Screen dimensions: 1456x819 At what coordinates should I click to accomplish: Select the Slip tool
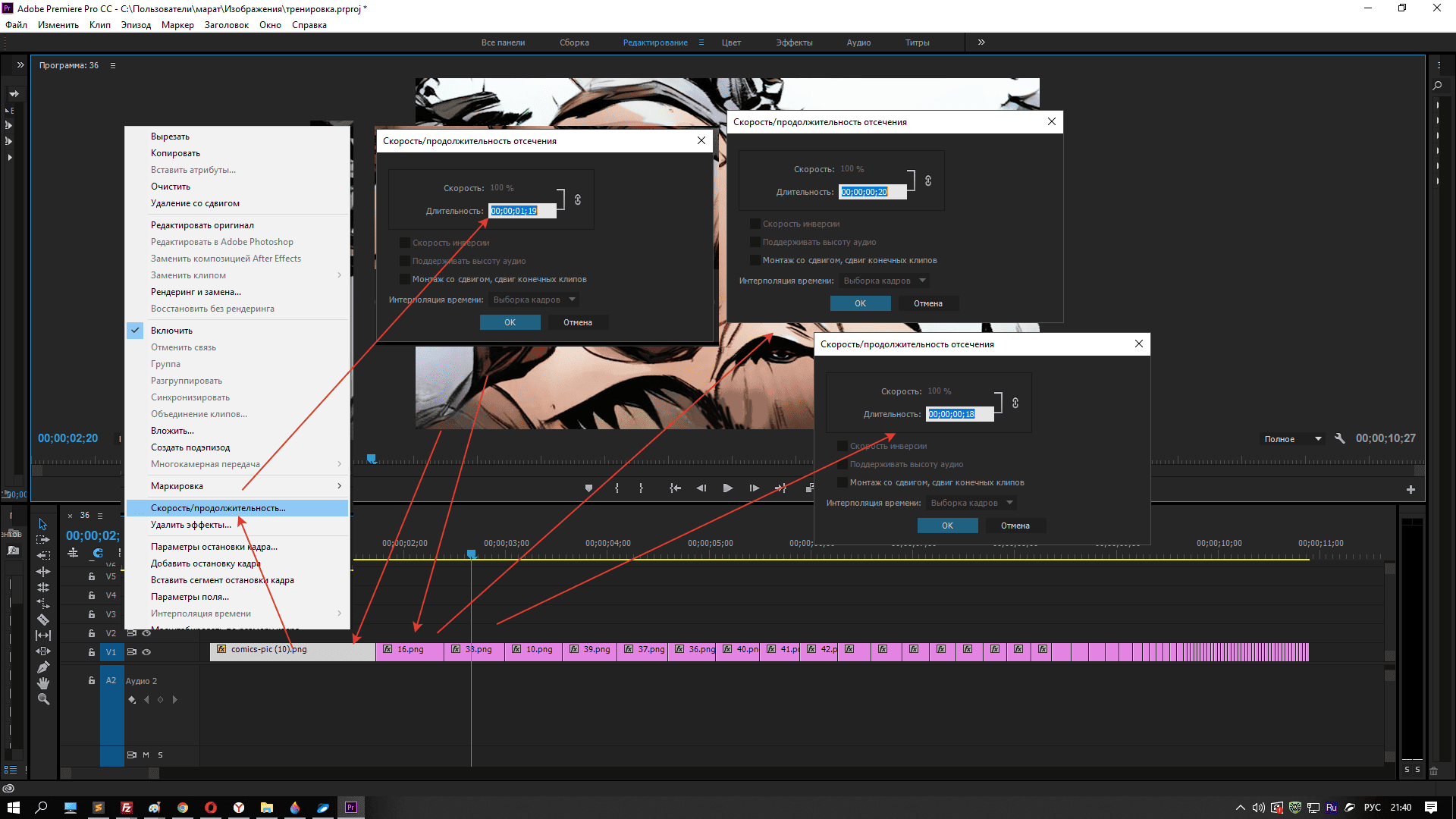pyautogui.click(x=43, y=635)
